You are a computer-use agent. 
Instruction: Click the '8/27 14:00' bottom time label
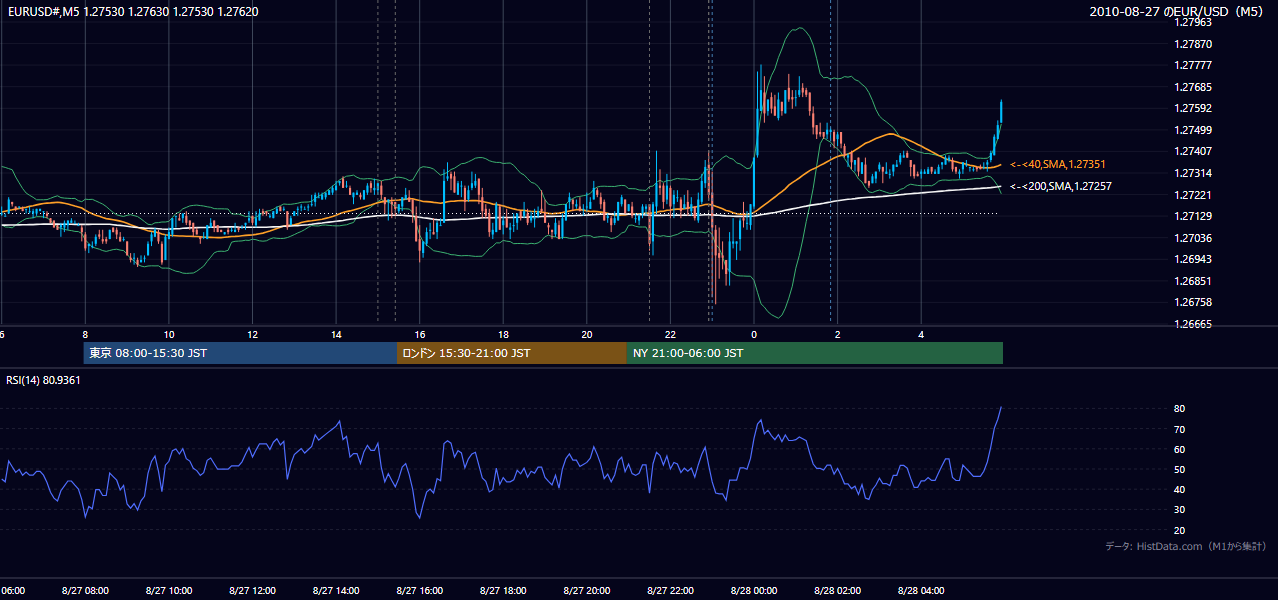click(336, 590)
